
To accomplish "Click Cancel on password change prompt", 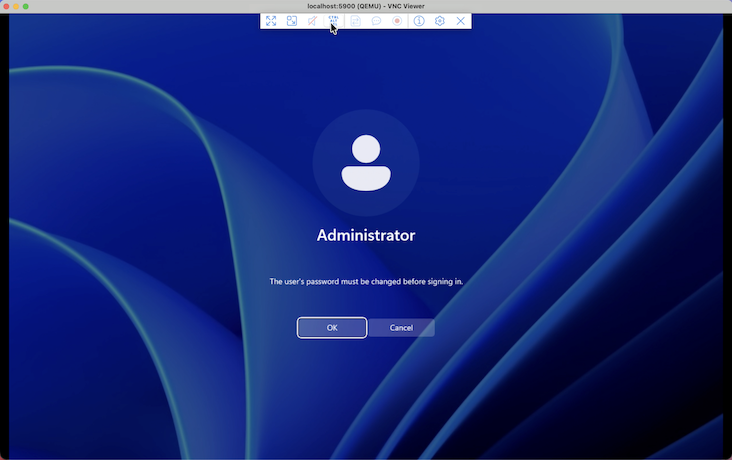I will [x=401, y=328].
